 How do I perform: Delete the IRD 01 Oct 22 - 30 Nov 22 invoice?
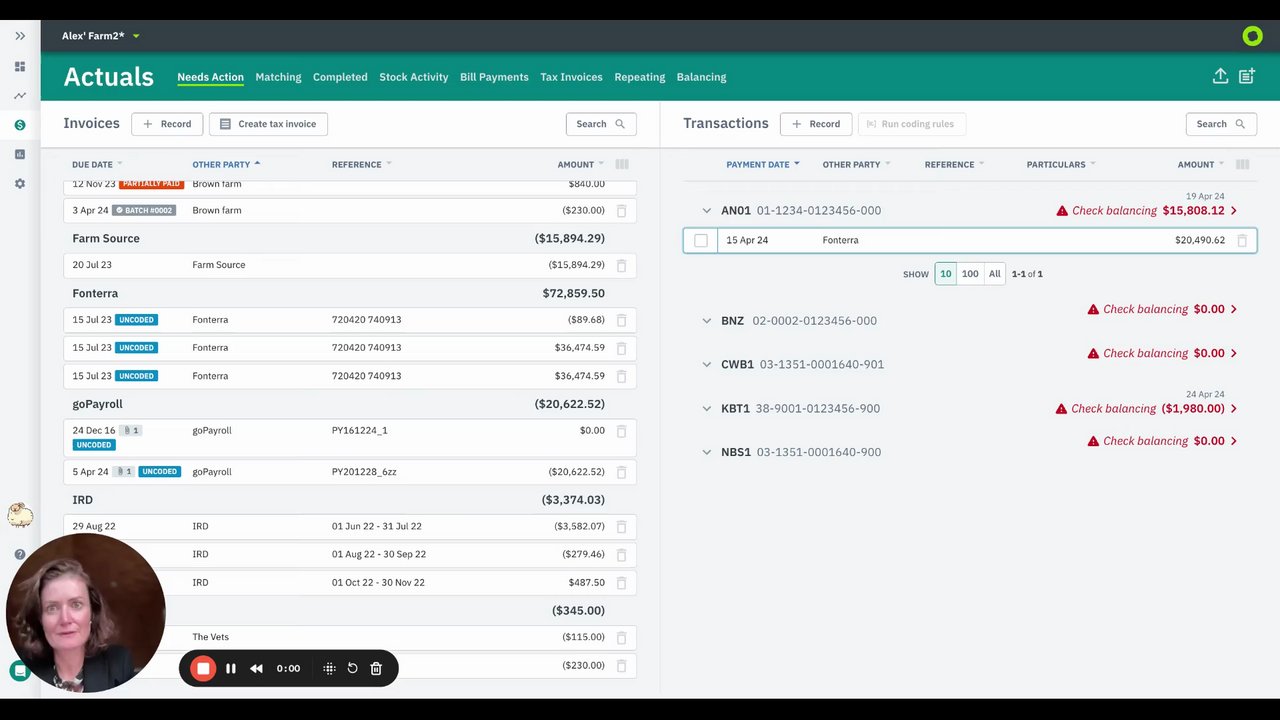pos(621,582)
